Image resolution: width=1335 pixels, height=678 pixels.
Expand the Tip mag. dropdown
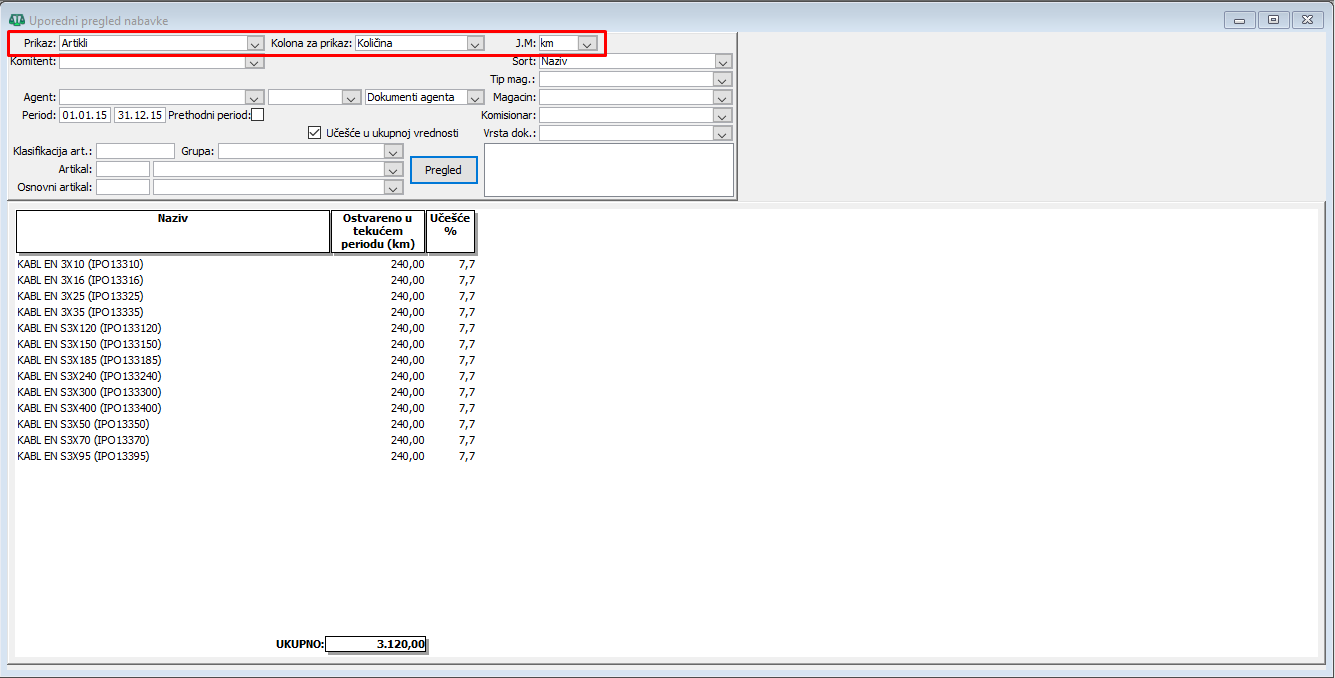click(x=723, y=80)
